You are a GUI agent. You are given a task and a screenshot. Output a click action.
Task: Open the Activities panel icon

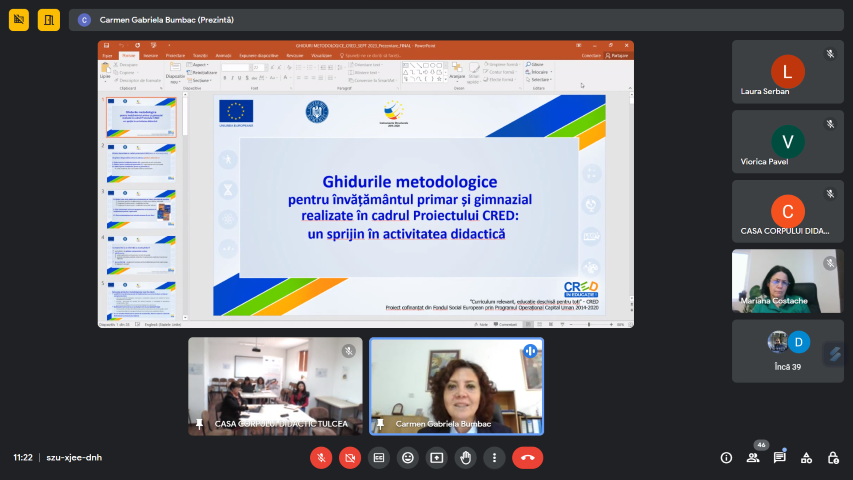tap(806, 457)
